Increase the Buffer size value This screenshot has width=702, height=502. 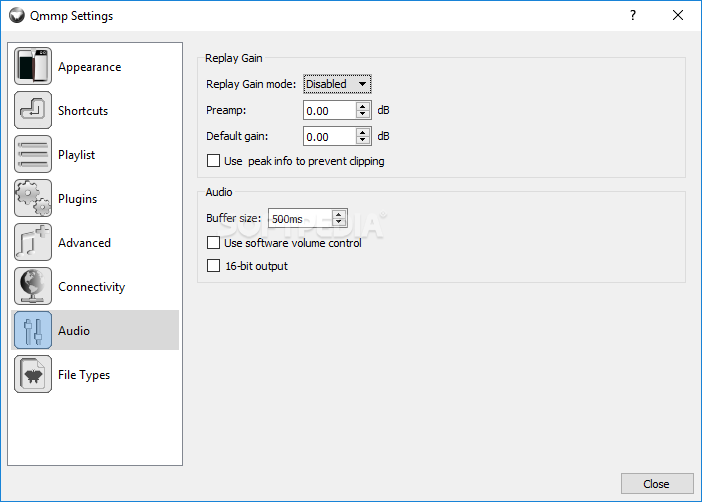(339, 215)
